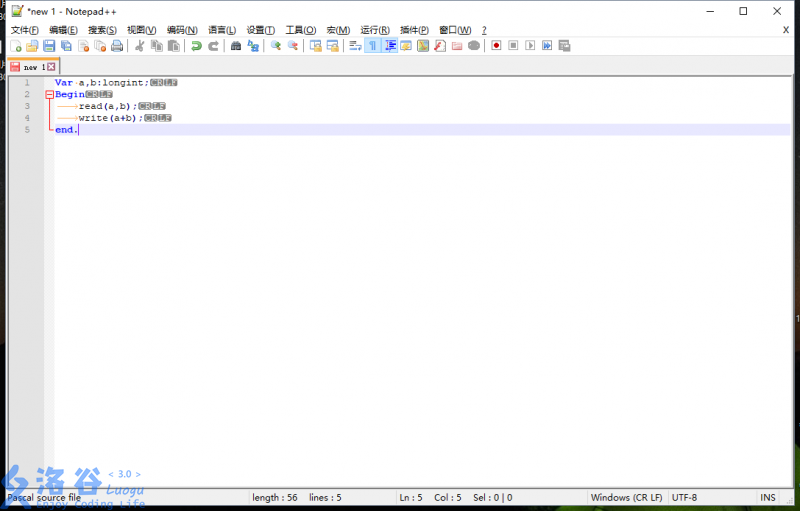Play back the recorded macro

click(530, 46)
